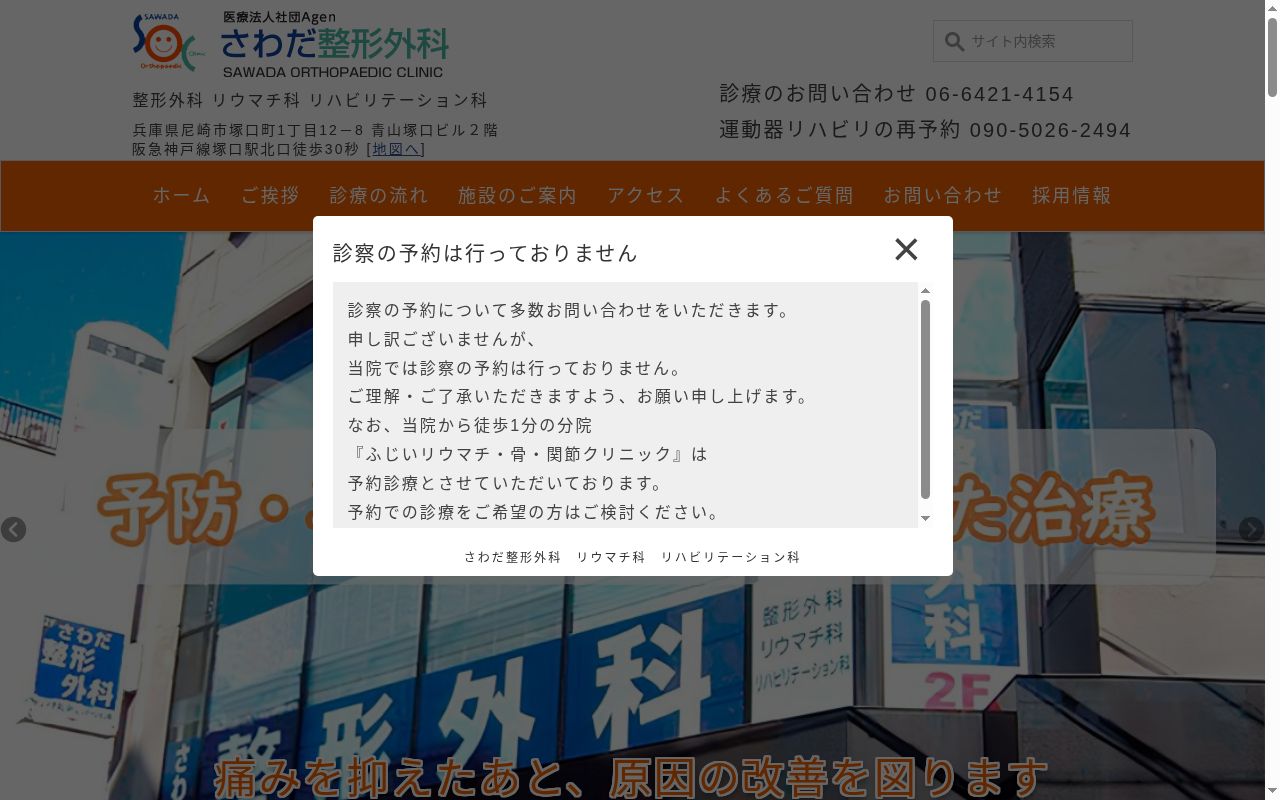Select アクセス in the navigation bar
This screenshot has width=1280, height=800.
[646, 196]
